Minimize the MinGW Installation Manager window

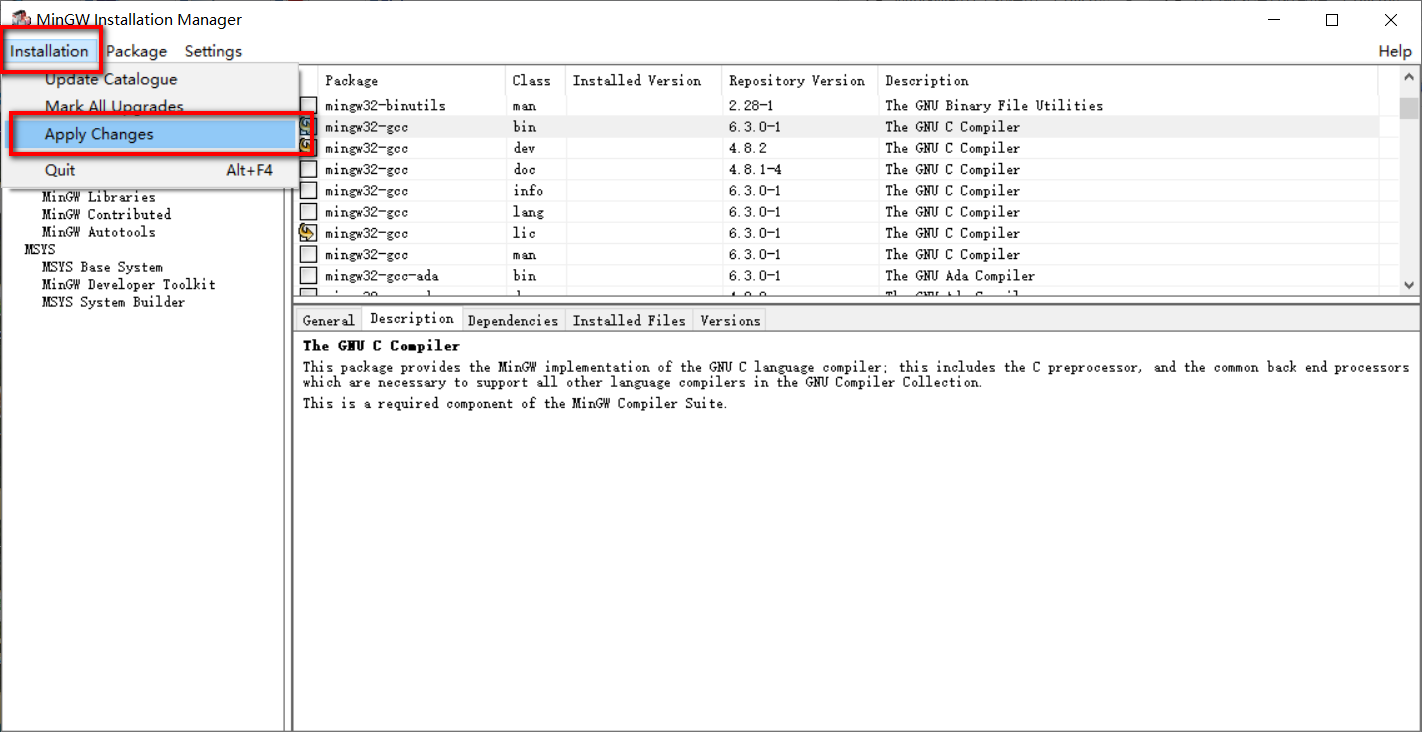click(x=1274, y=20)
